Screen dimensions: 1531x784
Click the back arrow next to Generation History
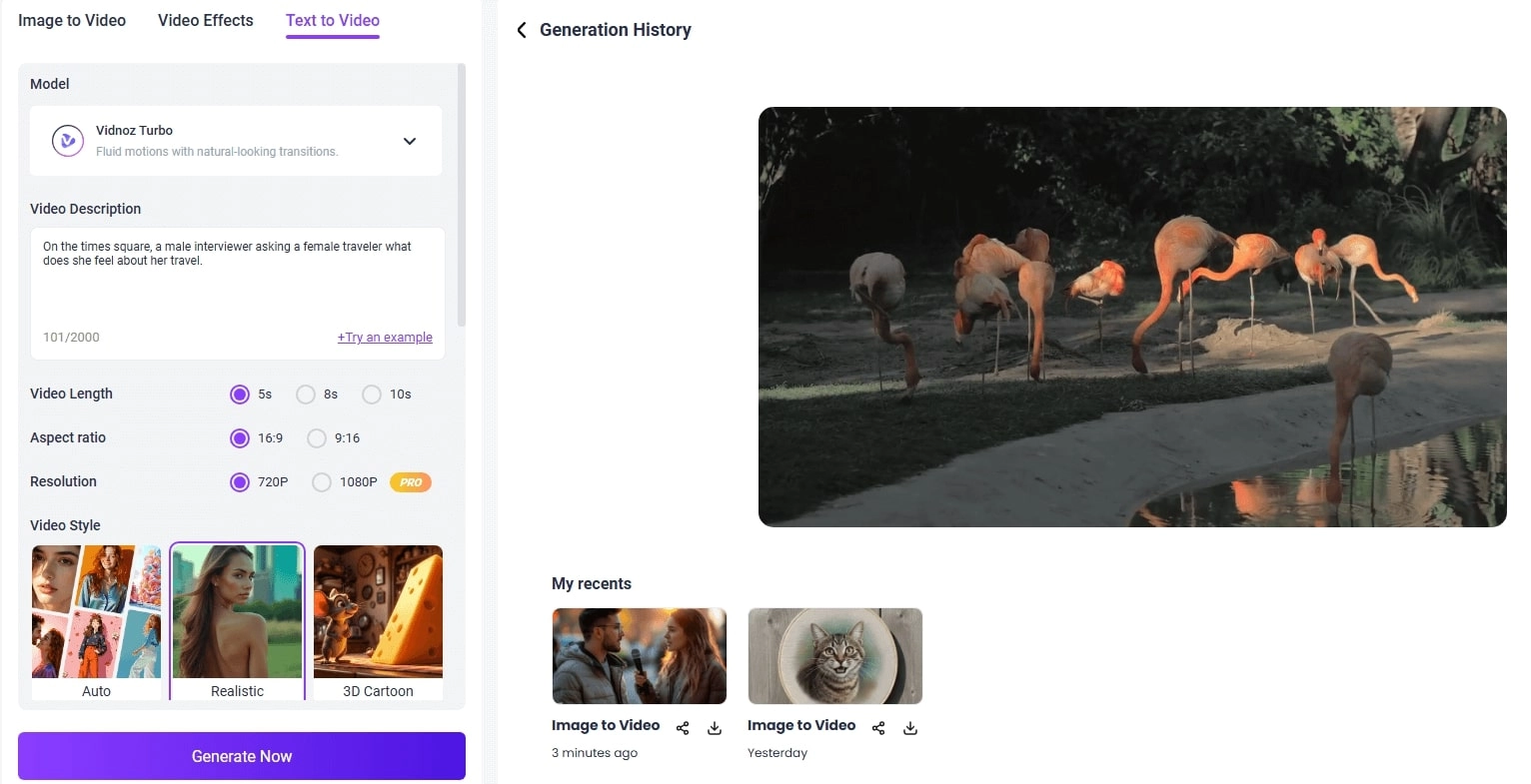click(522, 30)
